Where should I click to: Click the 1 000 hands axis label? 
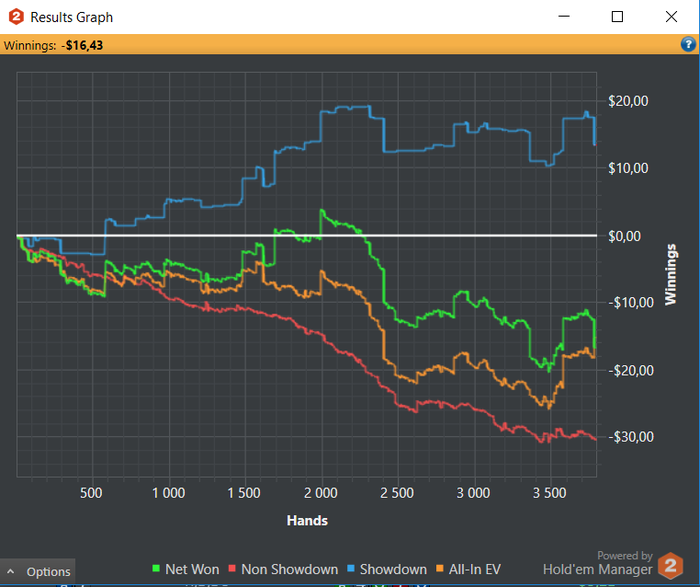coord(168,493)
